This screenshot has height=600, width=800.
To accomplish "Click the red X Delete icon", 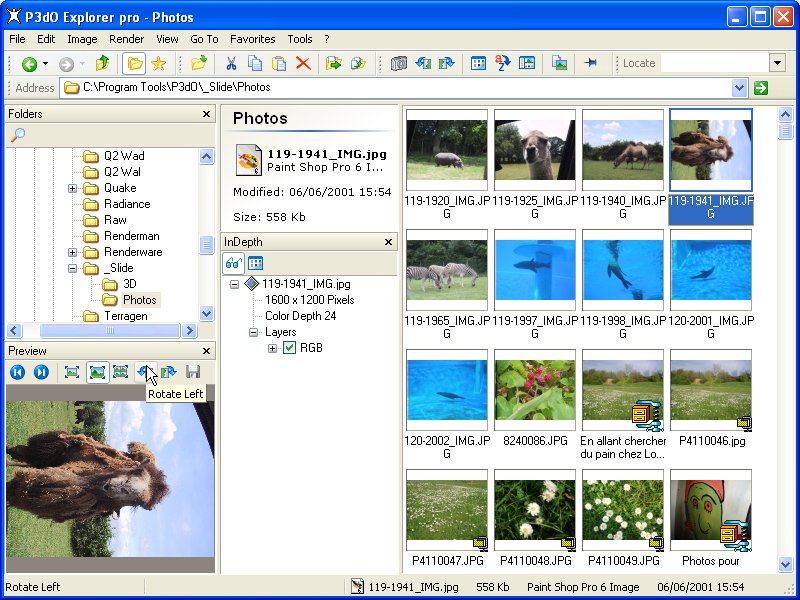I will click(303, 63).
